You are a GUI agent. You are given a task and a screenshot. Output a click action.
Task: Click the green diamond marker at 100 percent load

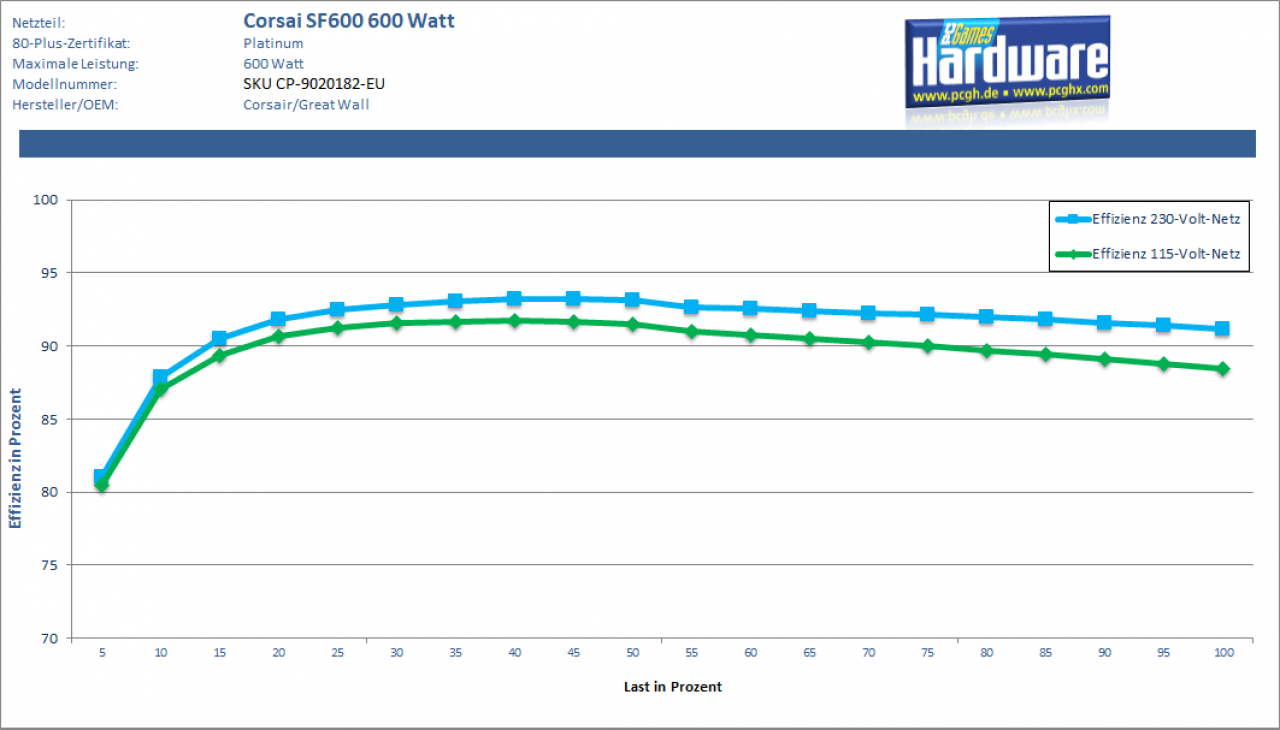pyautogui.click(x=1222, y=369)
